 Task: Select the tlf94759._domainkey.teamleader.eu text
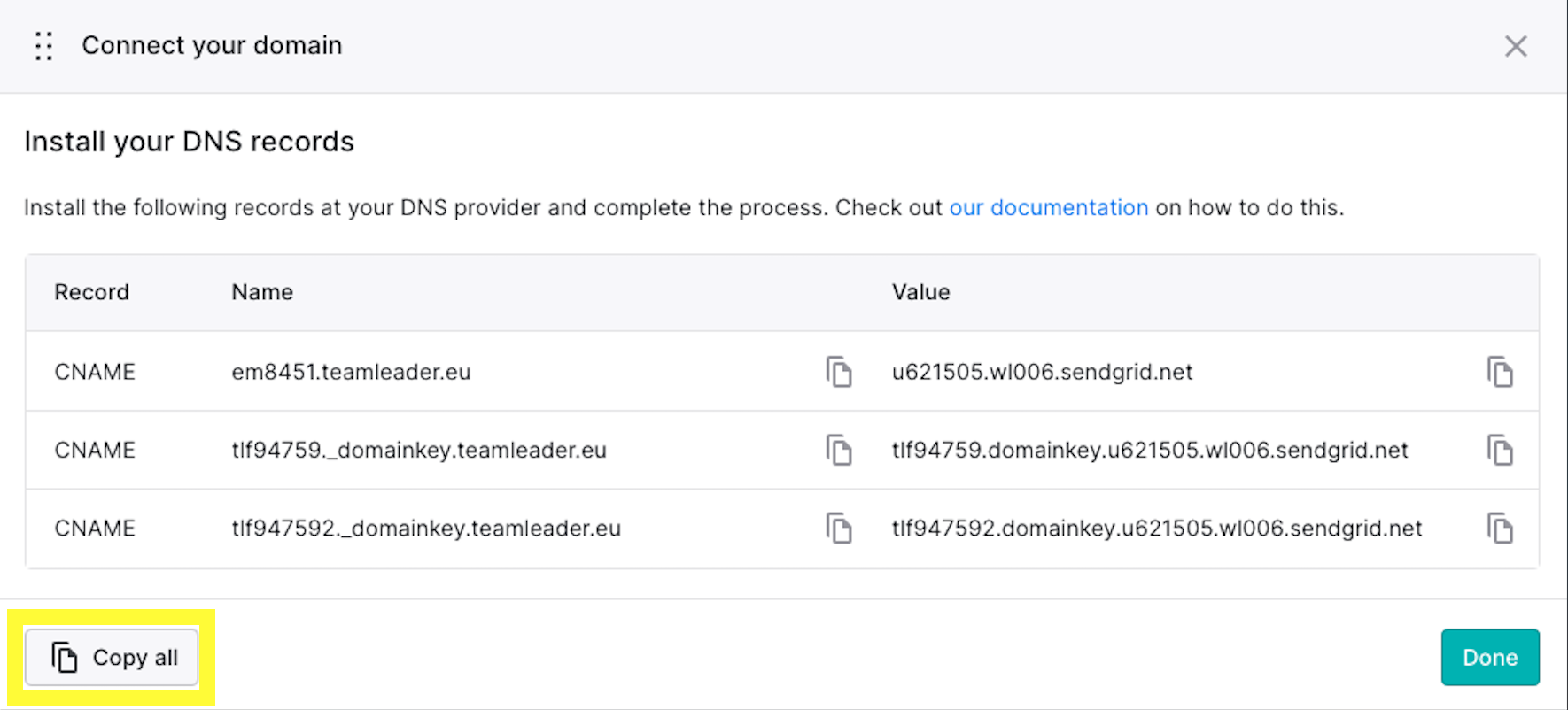pyautogui.click(x=419, y=450)
